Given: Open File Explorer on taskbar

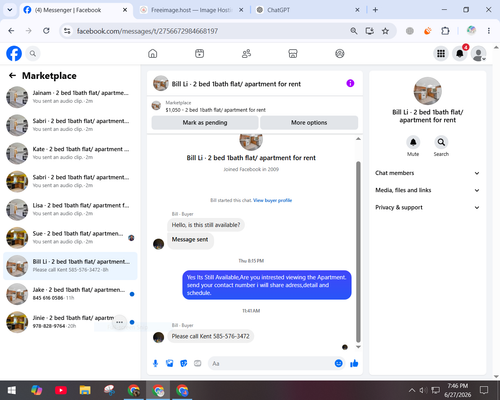Looking at the screenshot, I should click(x=85, y=390).
